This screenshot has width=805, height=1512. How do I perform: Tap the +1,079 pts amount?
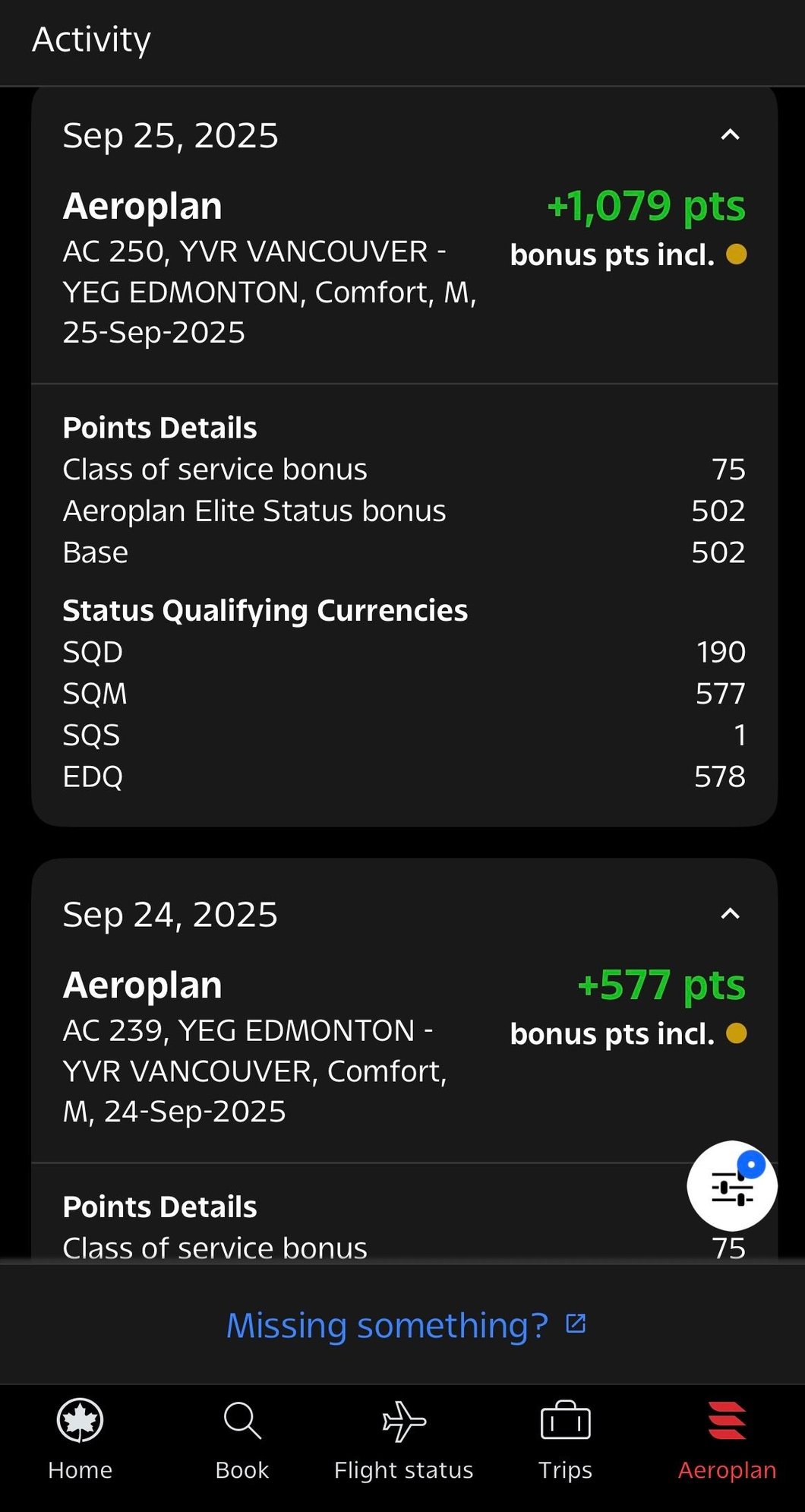(646, 206)
